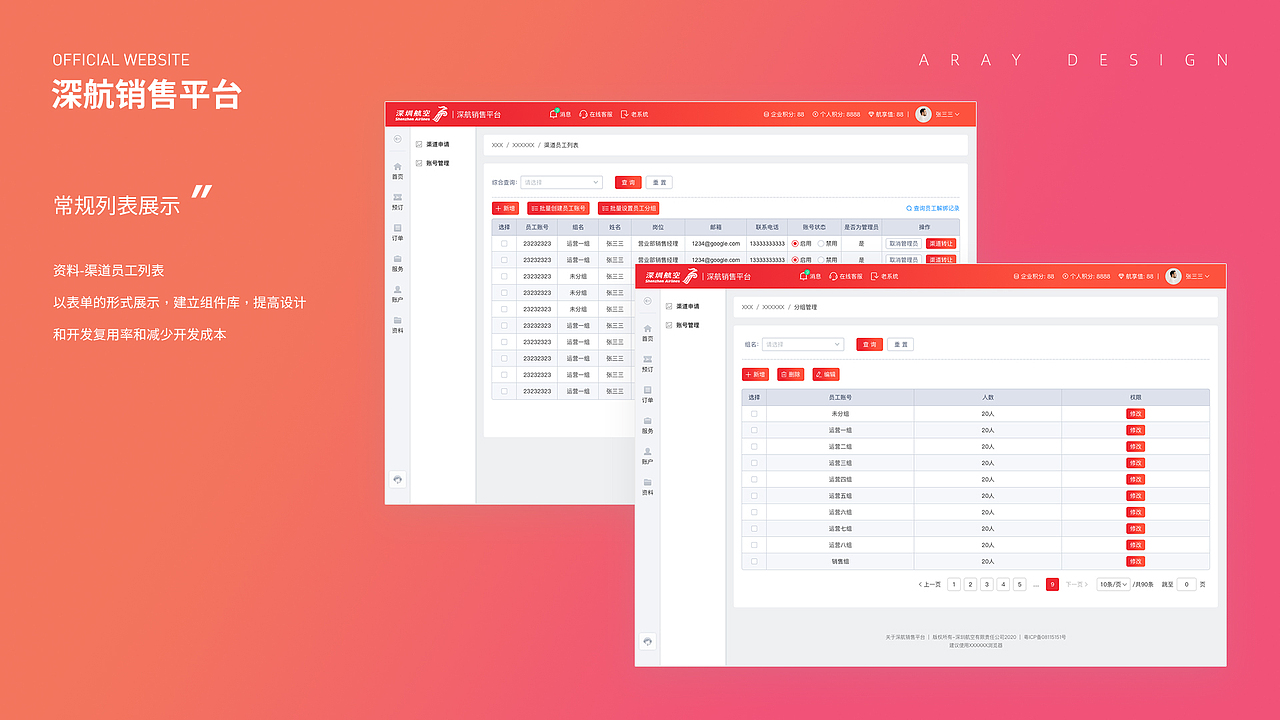Tick checkbox for 运营二组 row
Image resolution: width=1280 pixels, height=720 pixels.
pos(754,447)
